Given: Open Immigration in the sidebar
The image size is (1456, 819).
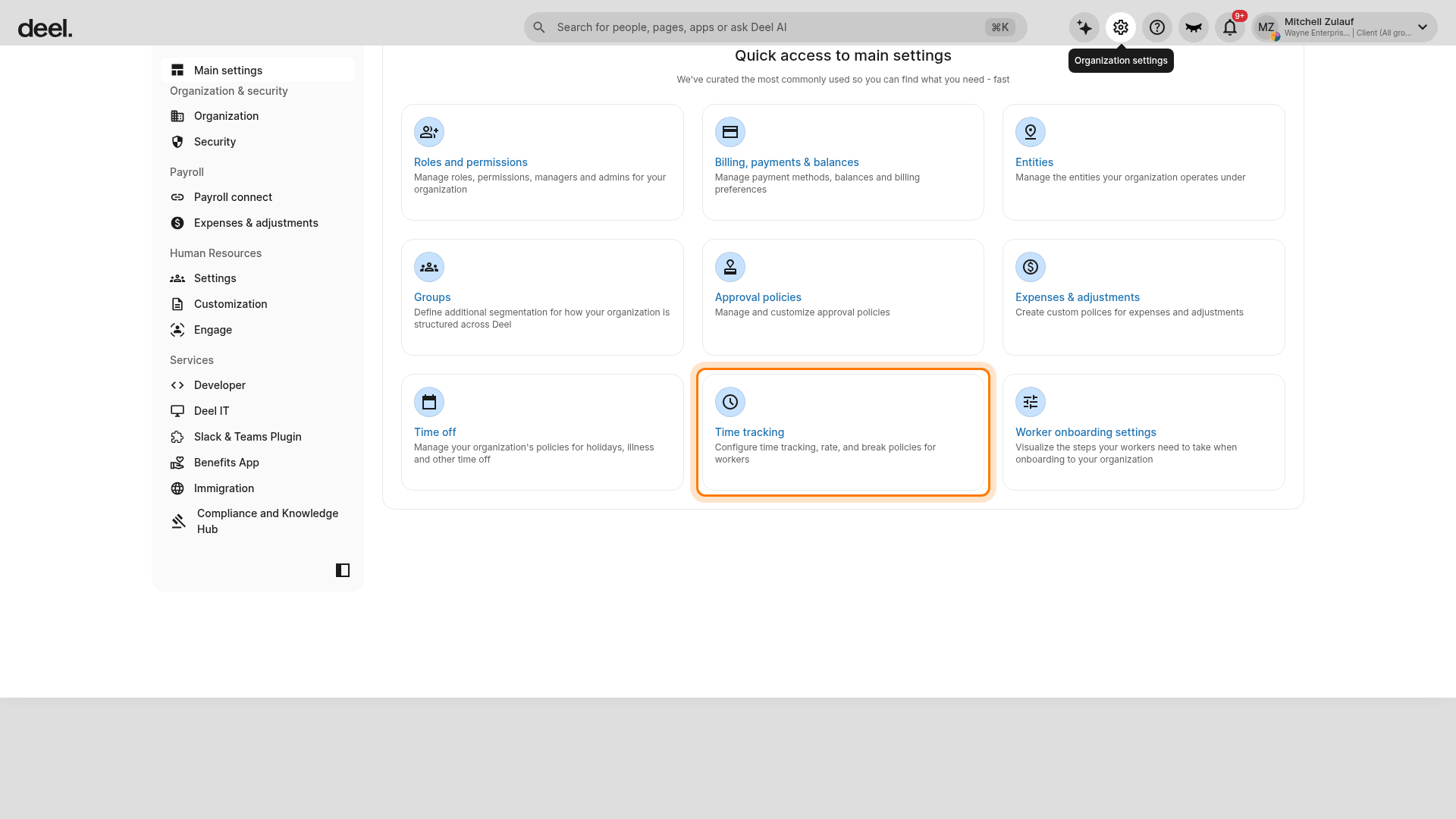Looking at the screenshot, I should point(258,488).
